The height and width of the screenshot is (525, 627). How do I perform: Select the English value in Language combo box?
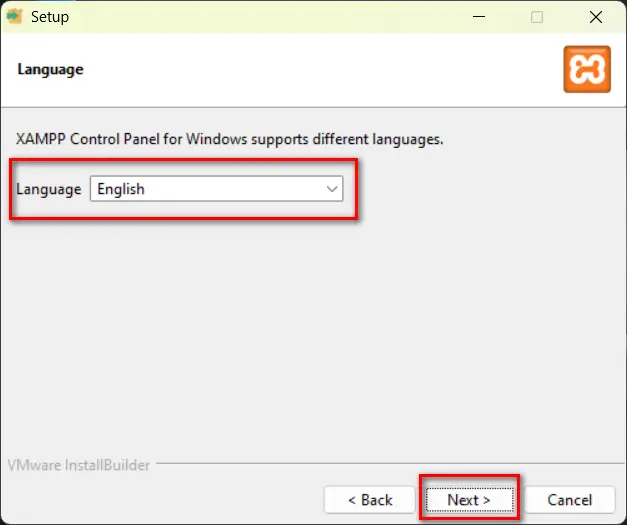pyautogui.click(x=200, y=189)
